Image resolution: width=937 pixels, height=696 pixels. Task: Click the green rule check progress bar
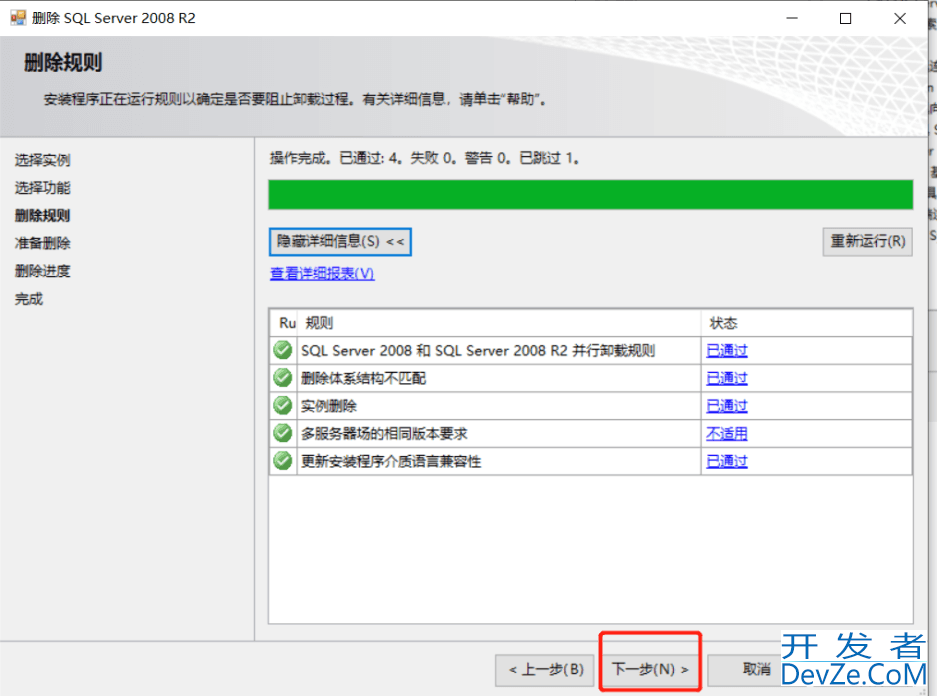(590, 195)
